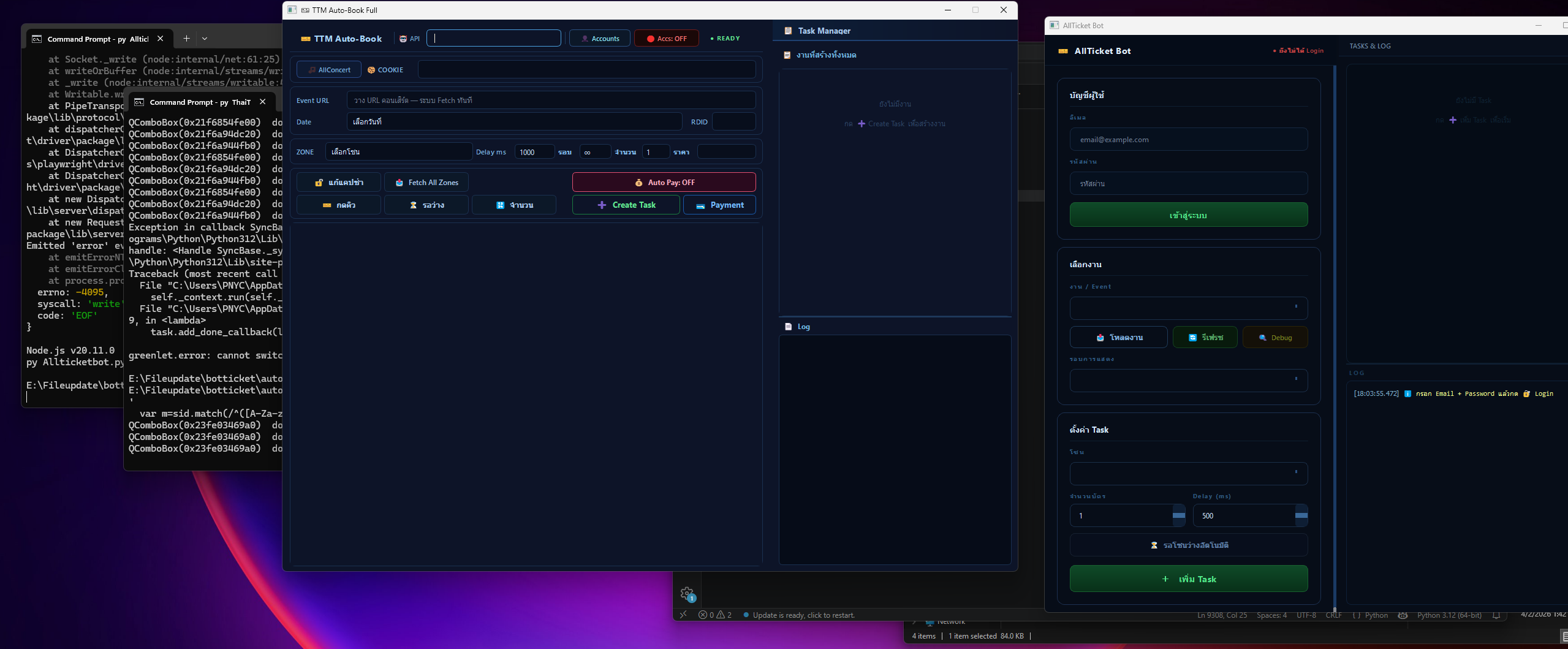Click the Fetch All Zones button
This screenshot has height=649, width=1568.
tap(426, 183)
